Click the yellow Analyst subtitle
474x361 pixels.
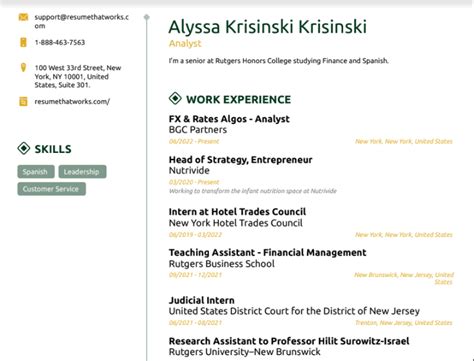pos(185,43)
